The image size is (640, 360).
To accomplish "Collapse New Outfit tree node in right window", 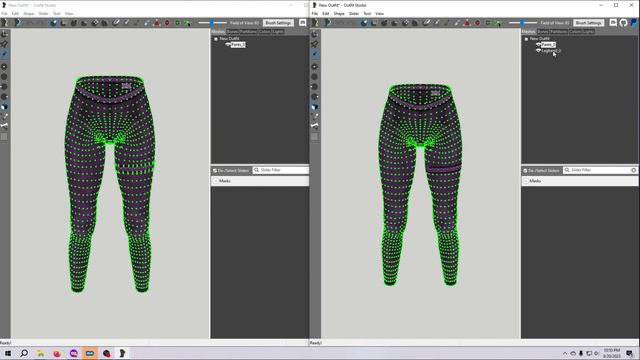I will 526,39.
